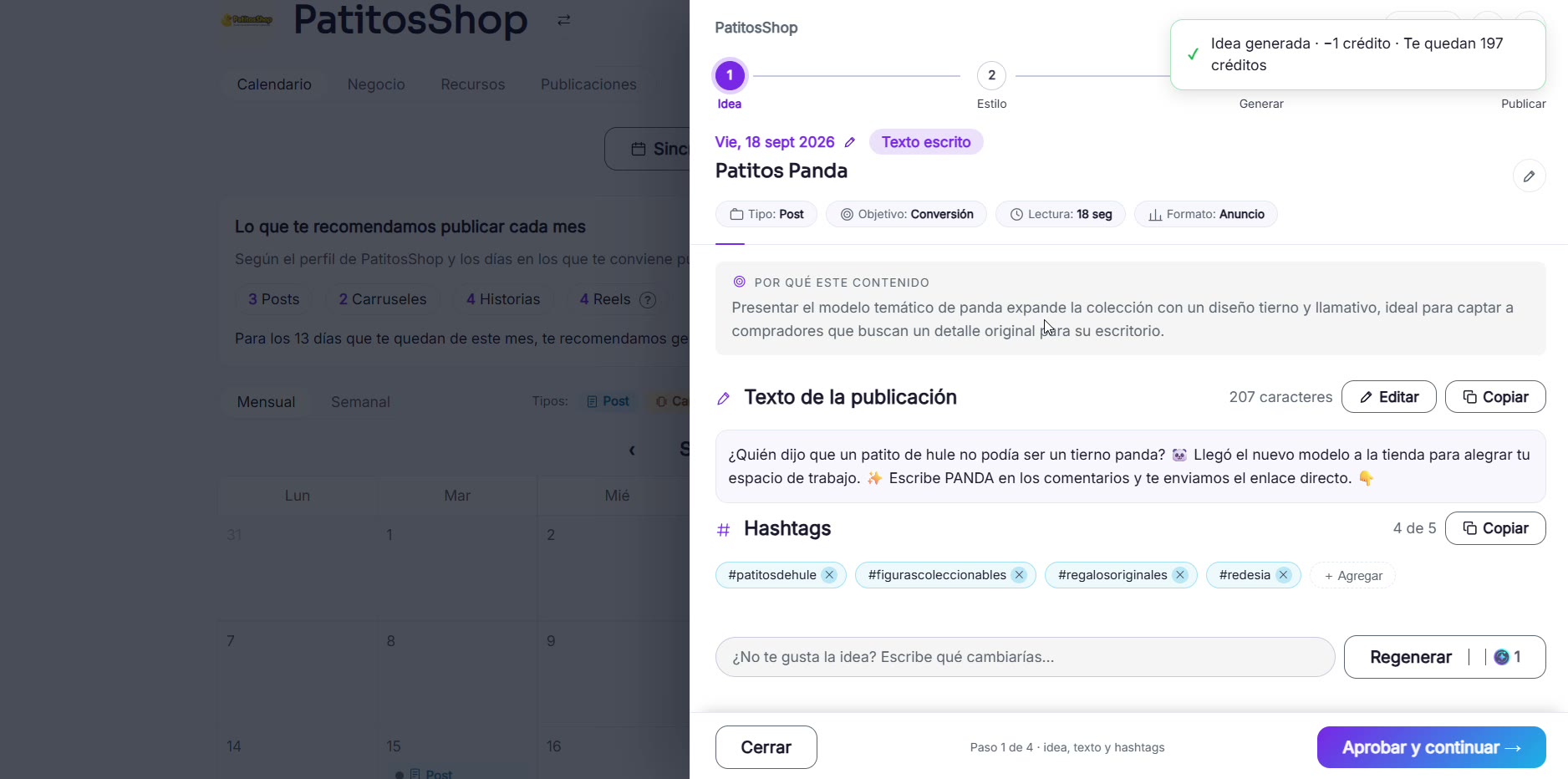This screenshot has width=1568, height=779.
Task: Click Aprobar y continuar
Action: tap(1431, 747)
